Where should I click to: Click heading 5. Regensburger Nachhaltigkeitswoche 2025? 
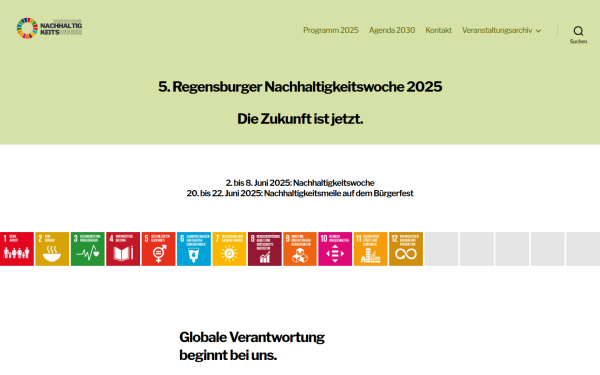[x=300, y=87]
